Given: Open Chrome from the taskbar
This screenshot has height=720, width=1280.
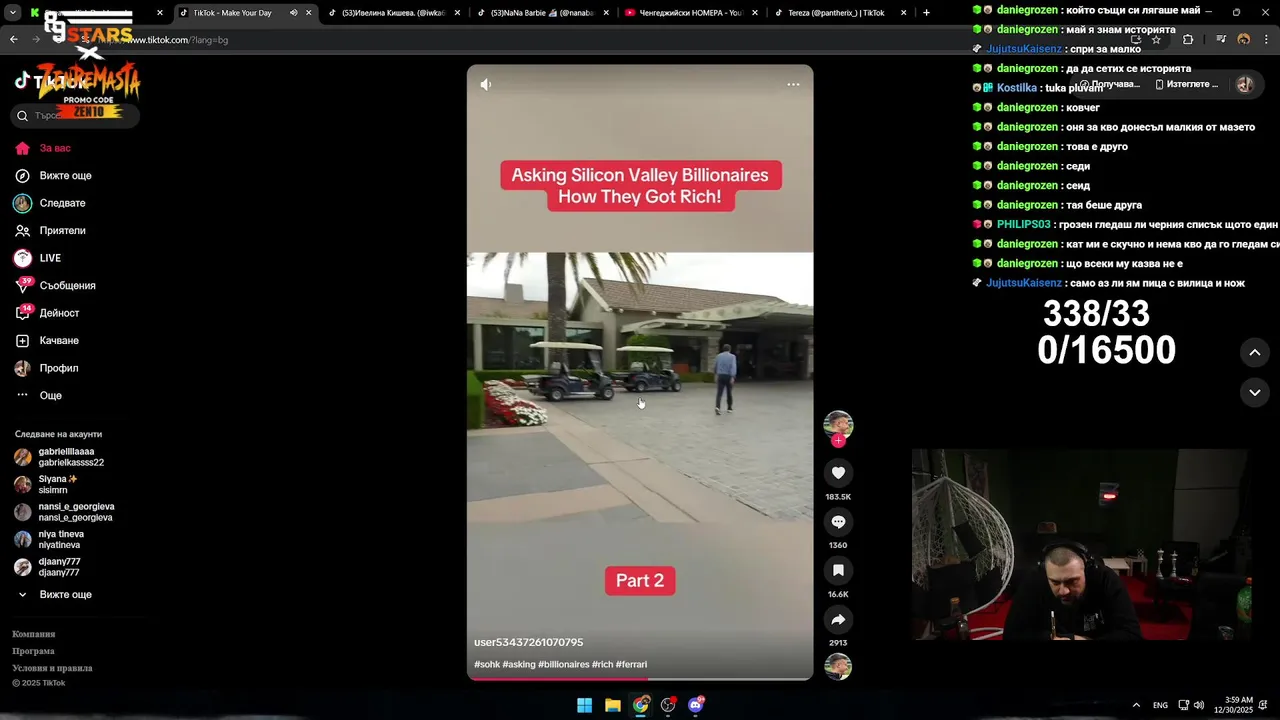Looking at the screenshot, I should tap(641, 705).
